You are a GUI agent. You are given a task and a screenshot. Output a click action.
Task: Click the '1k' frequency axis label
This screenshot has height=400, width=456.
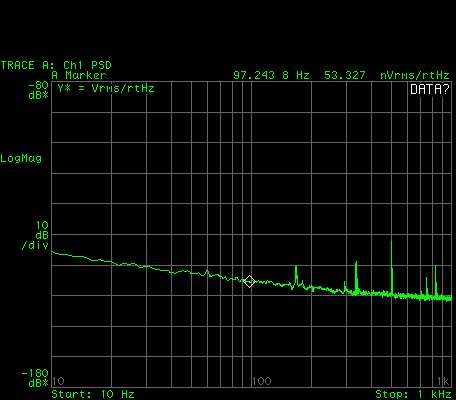tap(443, 381)
